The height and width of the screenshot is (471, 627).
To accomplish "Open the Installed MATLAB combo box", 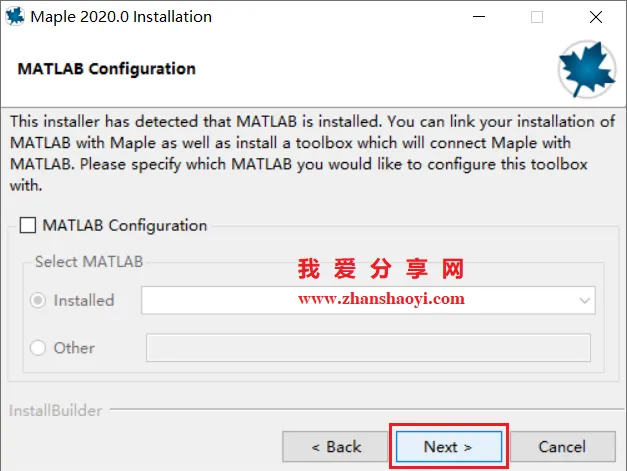I will pos(368,300).
